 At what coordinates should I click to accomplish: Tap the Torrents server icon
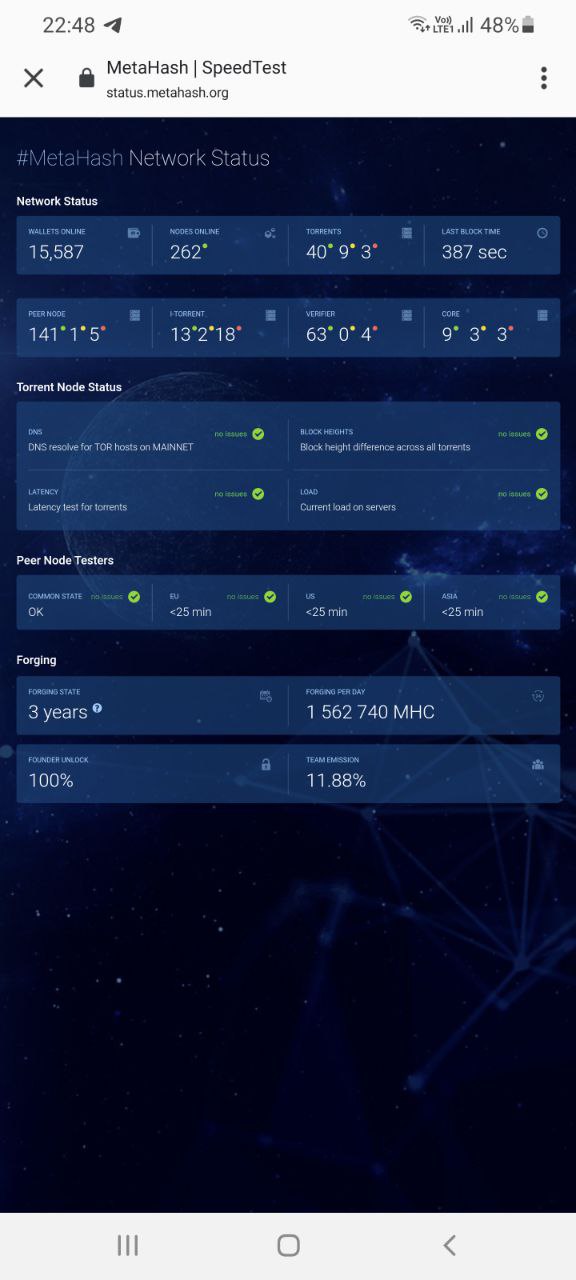point(407,233)
